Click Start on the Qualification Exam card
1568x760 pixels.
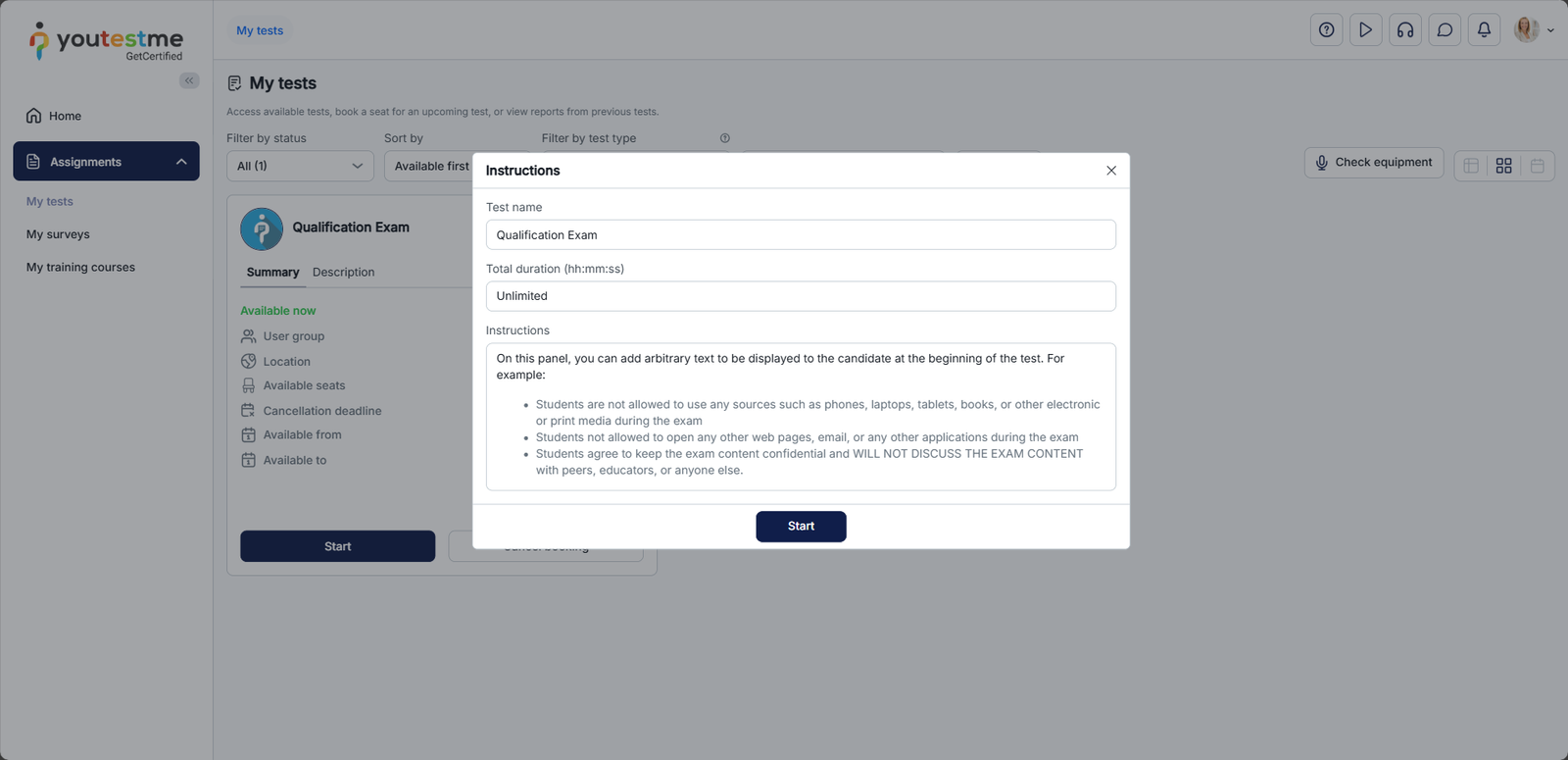tap(338, 546)
